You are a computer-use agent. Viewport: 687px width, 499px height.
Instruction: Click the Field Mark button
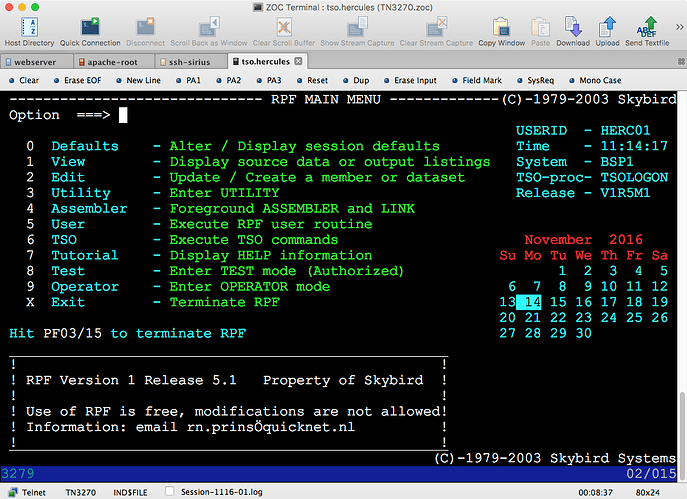477,80
